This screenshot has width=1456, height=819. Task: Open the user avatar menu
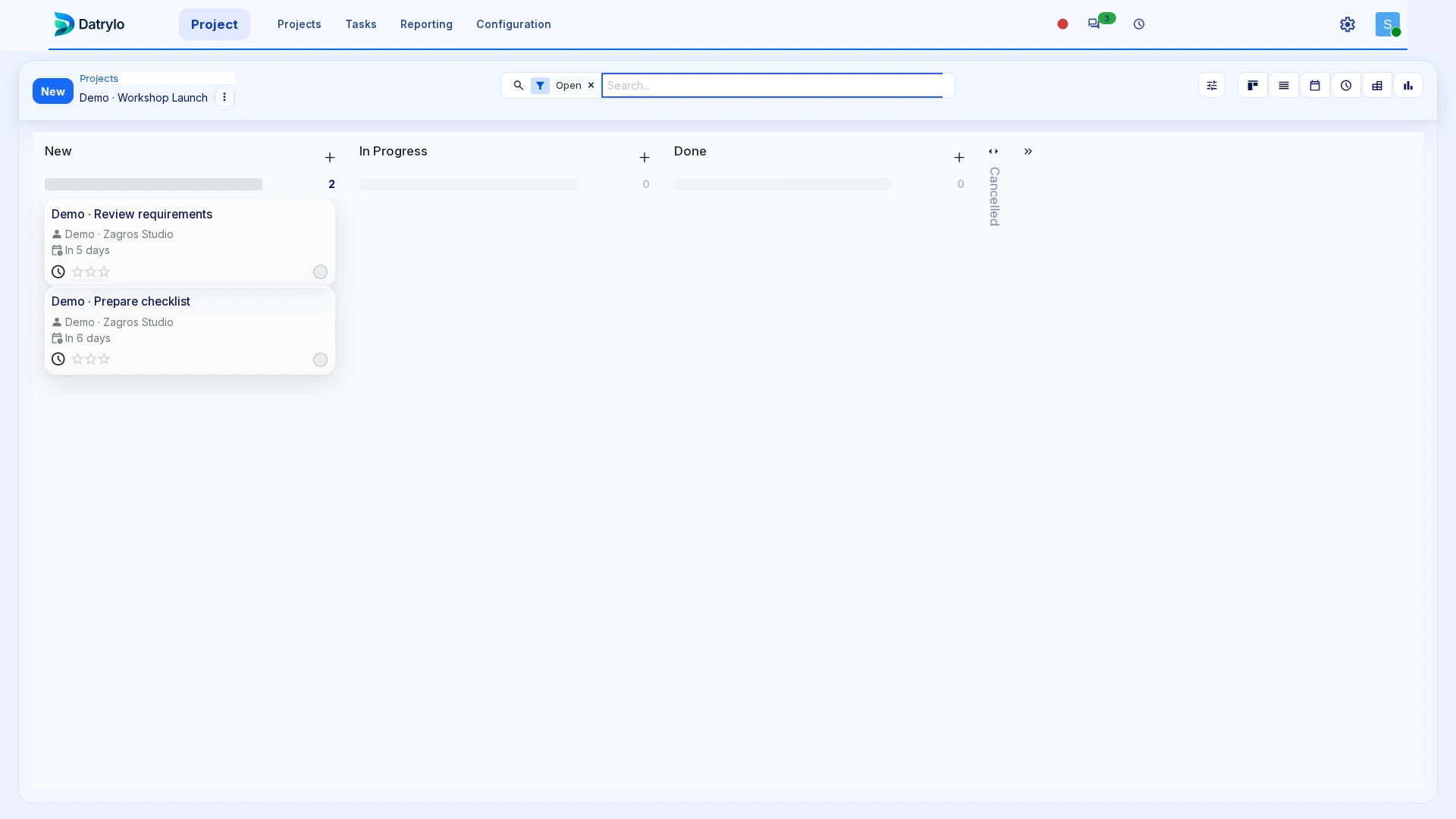tap(1388, 24)
